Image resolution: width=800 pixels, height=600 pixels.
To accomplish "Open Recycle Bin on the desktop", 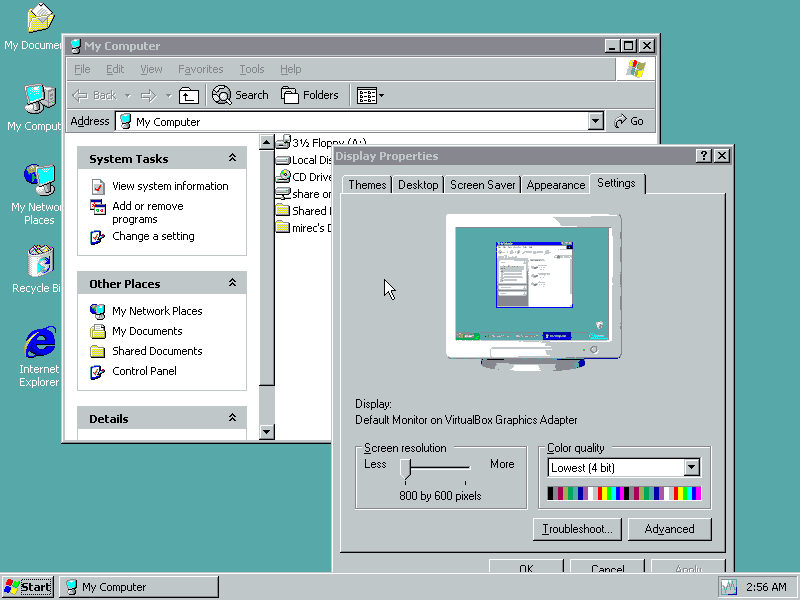I will point(38,263).
